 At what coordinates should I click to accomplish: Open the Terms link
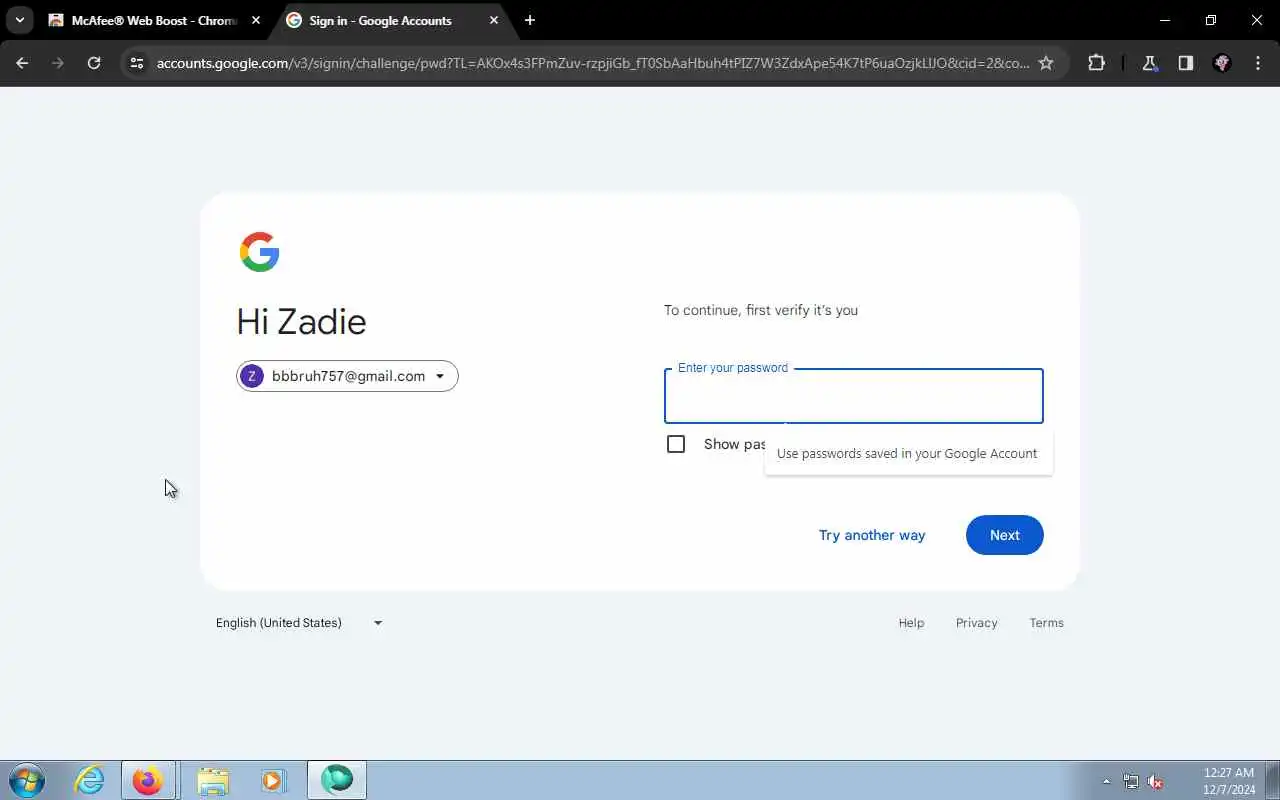tap(1047, 623)
